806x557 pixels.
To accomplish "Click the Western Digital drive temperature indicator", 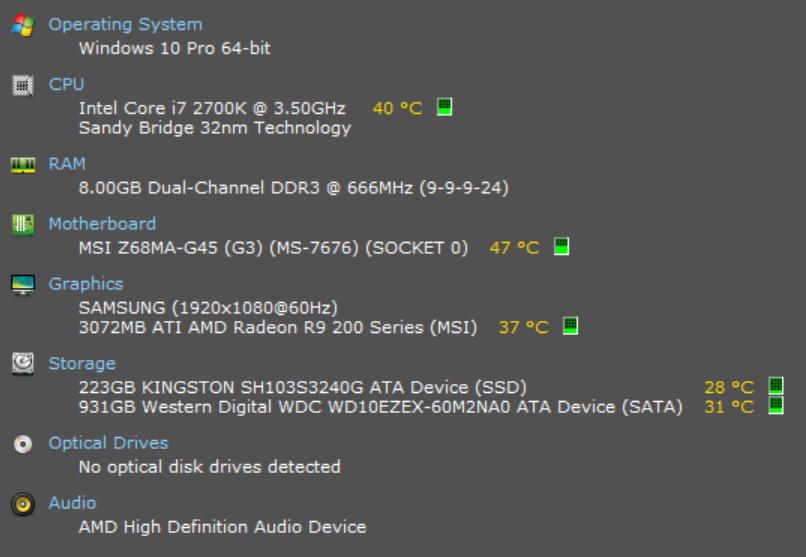I will (x=776, y=405).
